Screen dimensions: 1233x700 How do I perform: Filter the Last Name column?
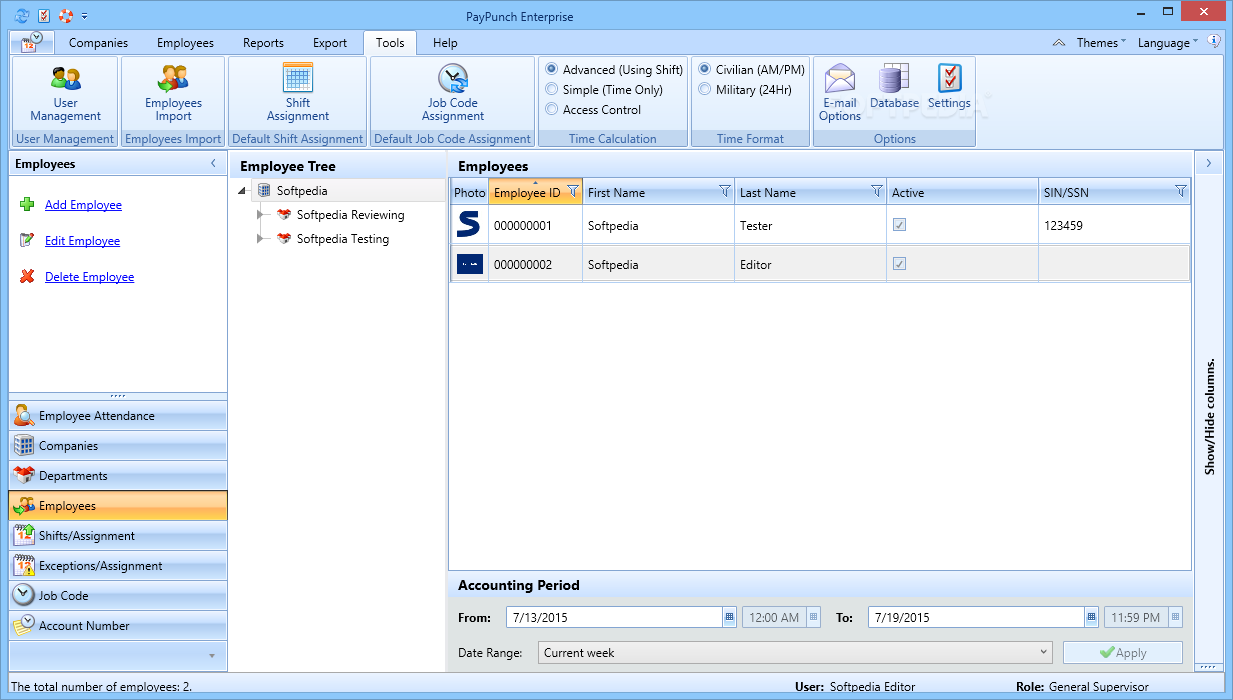click(x=877, y=191)
